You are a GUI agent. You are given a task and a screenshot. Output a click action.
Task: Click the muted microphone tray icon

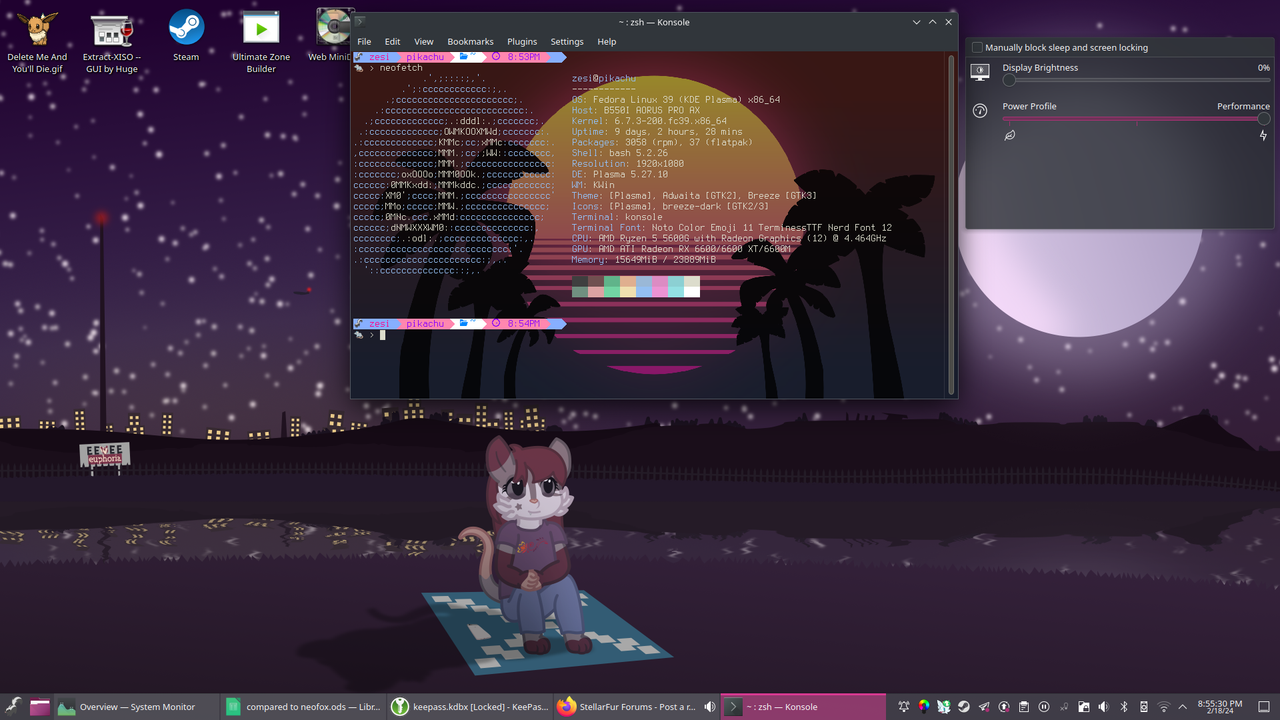[x=1064, y=707]
